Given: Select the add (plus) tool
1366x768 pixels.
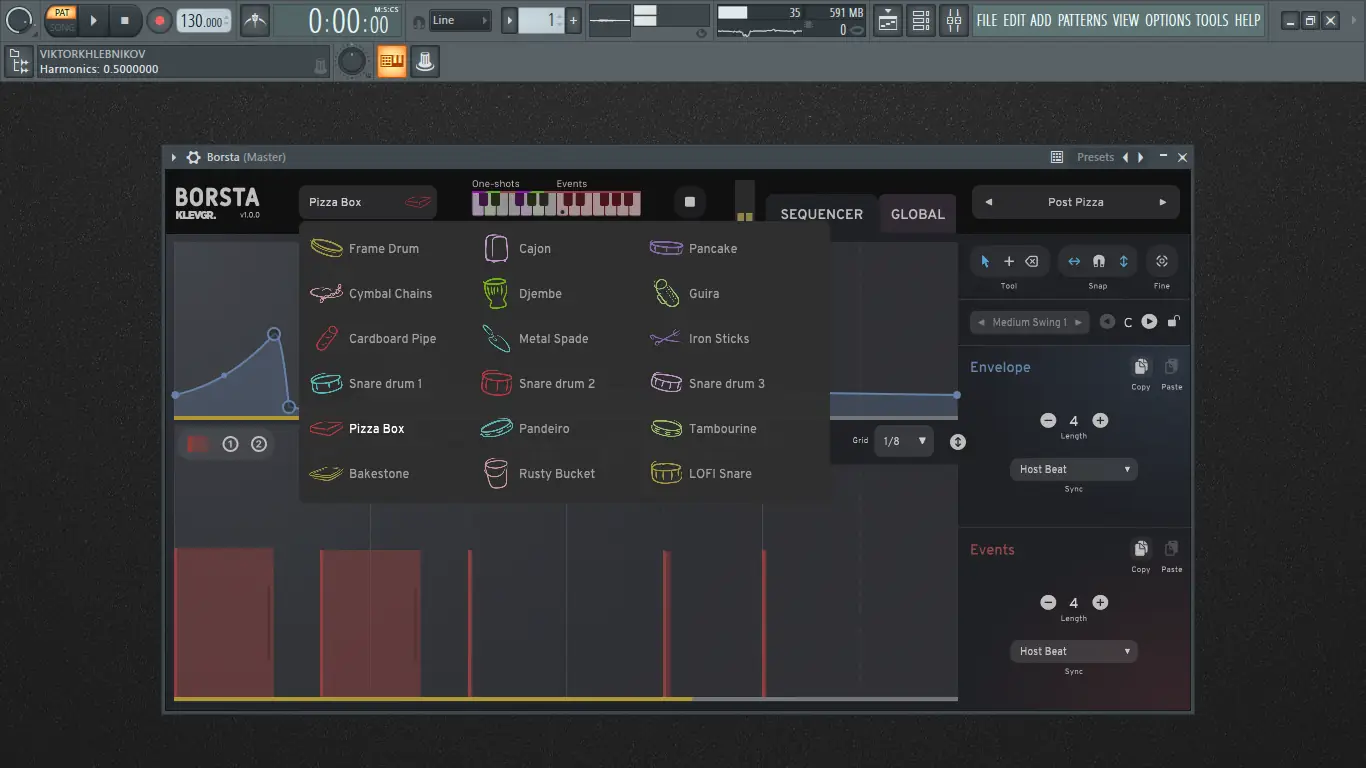Looking at the screenshot, I should point(1009,261).
